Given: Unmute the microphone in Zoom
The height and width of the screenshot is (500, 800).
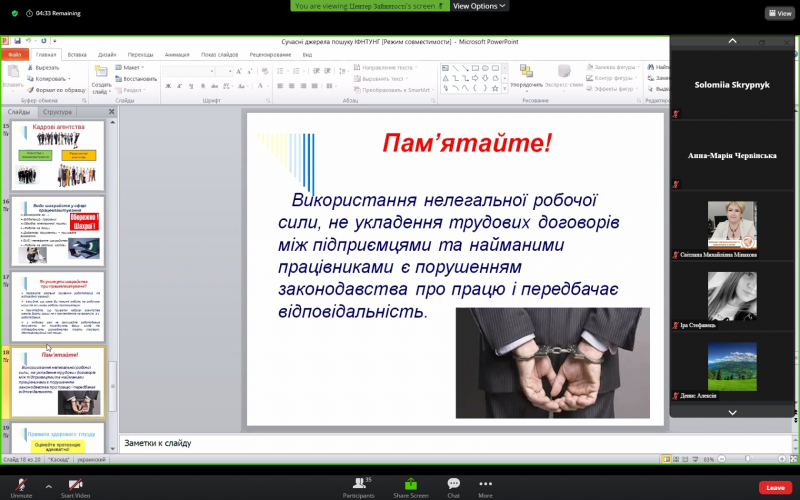Looking at the screenshot, I should [x=21, y=488].
